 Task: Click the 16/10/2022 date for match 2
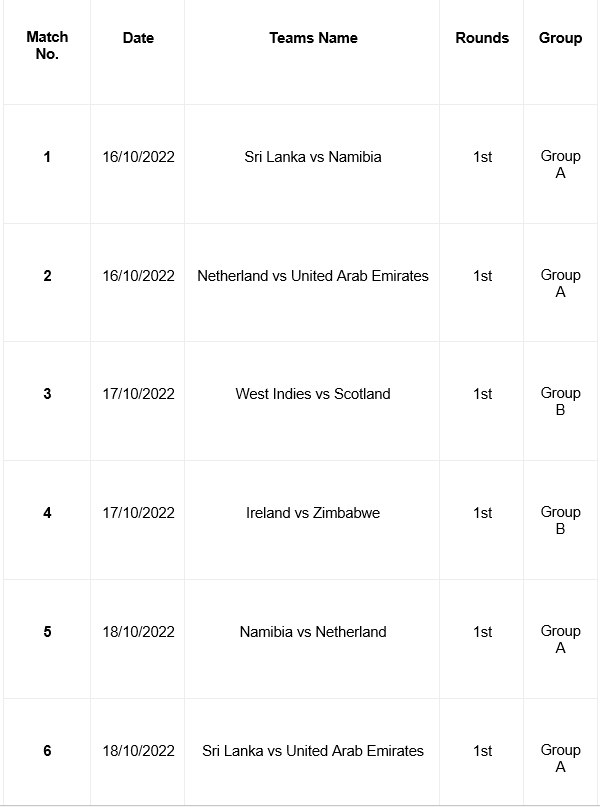tap(138, 276)
